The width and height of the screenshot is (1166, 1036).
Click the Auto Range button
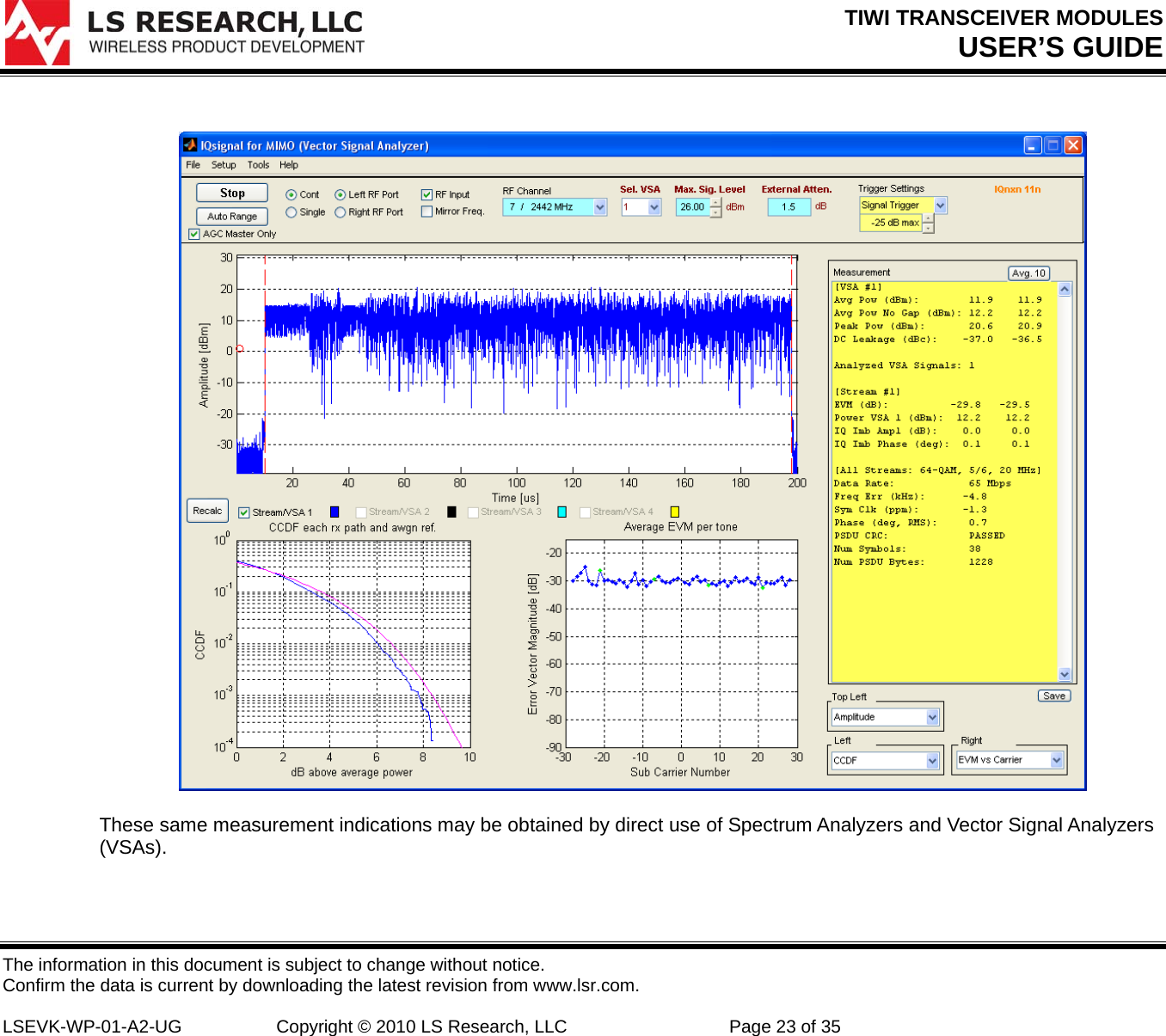point(232,217)
